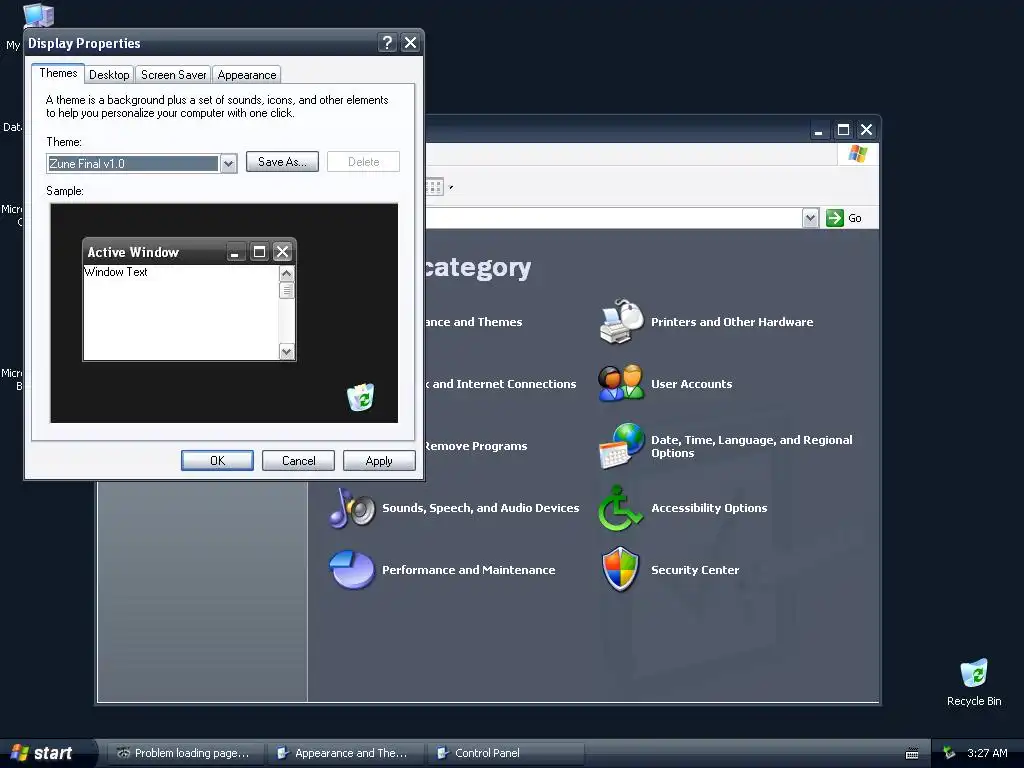
Task: Click the network tray icon beside clock
Action: (949, 753)
